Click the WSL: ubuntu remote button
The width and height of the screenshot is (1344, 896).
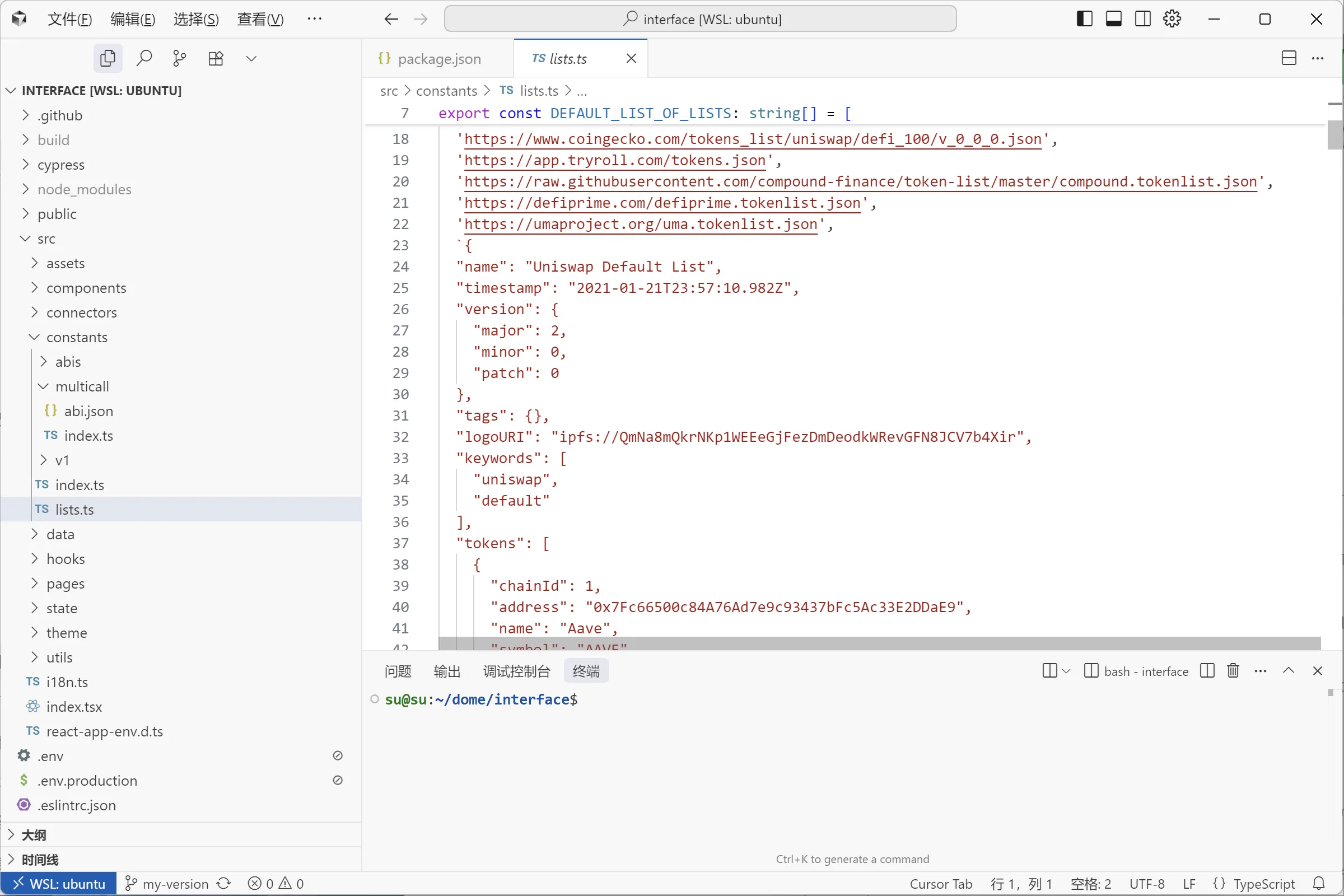(59, 884)
